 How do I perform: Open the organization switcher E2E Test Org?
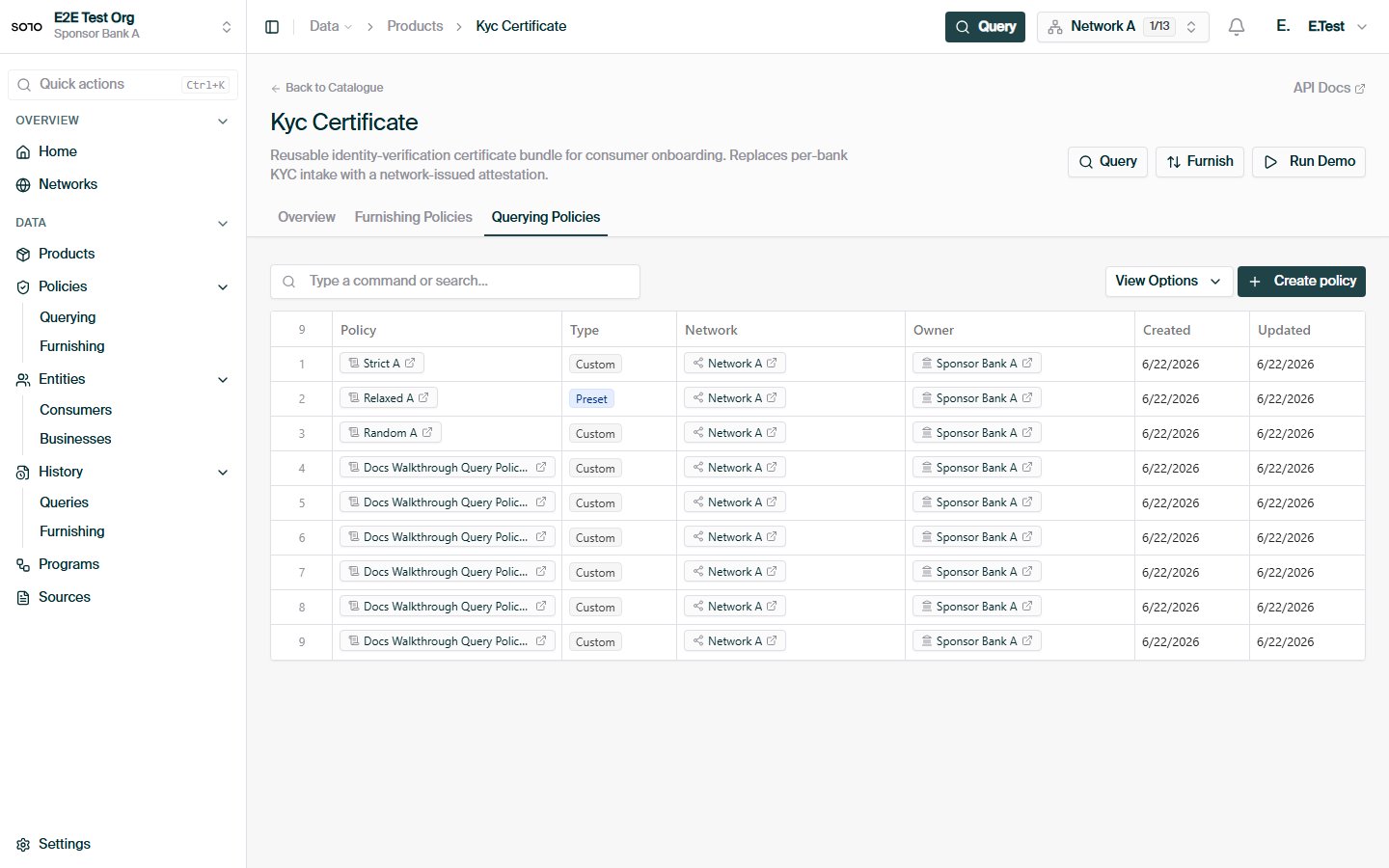tap(123, 26)
